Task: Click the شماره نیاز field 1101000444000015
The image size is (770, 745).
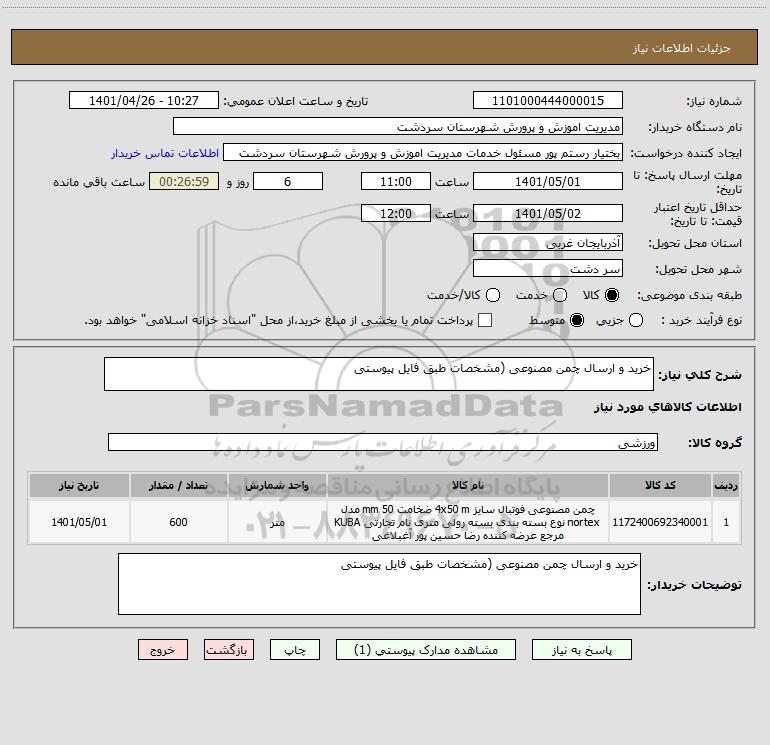Action: [548, 100]
